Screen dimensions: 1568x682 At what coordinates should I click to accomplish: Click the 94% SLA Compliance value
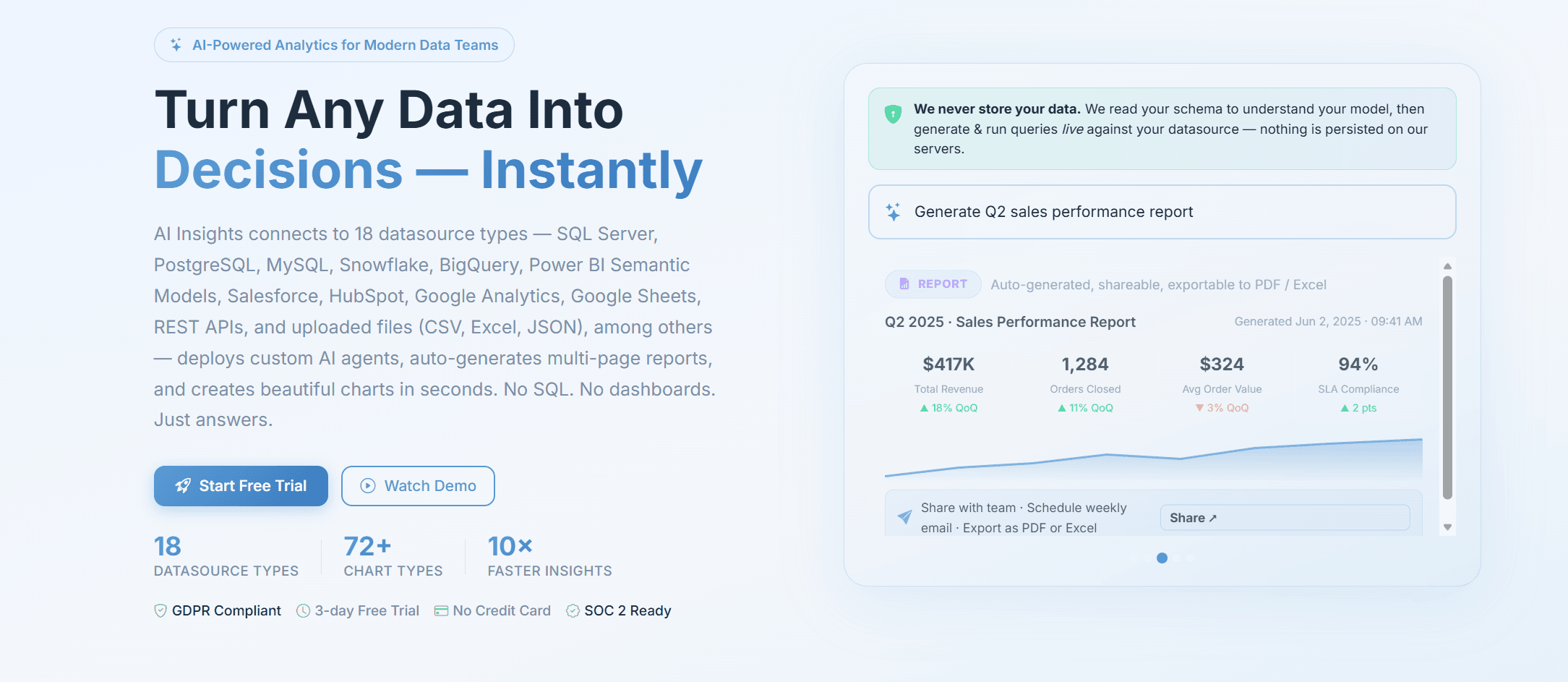click(1358, 365)
